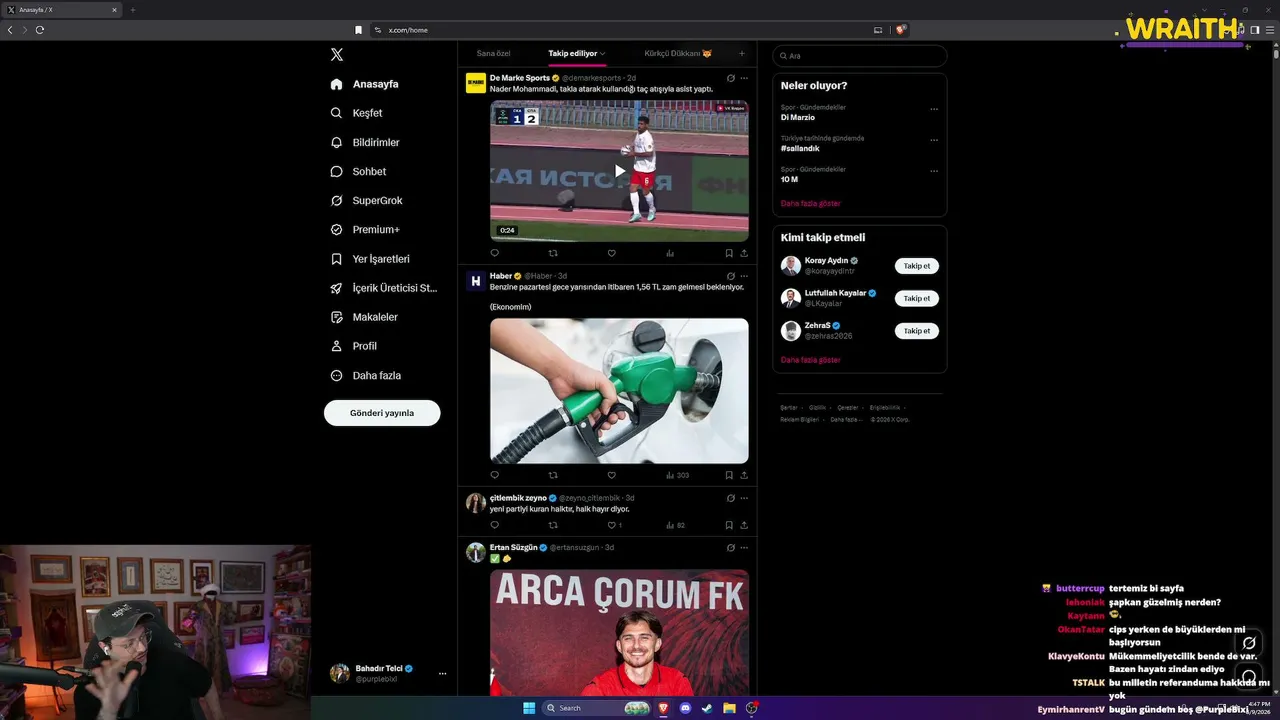The width and height of the screenshot is (1280, 720).
Task: Show more trends under Neler oluyor
Action: pos(811,204)
